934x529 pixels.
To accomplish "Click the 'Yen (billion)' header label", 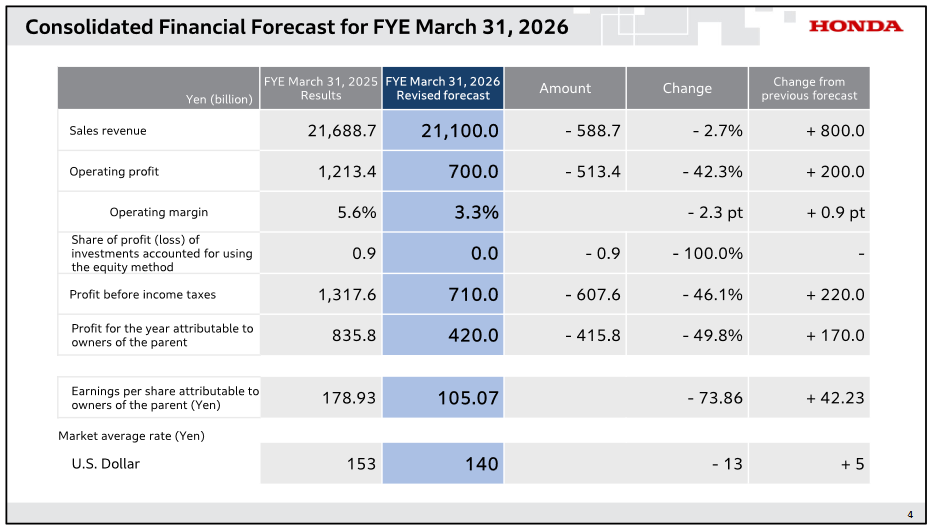I will 219,99.
